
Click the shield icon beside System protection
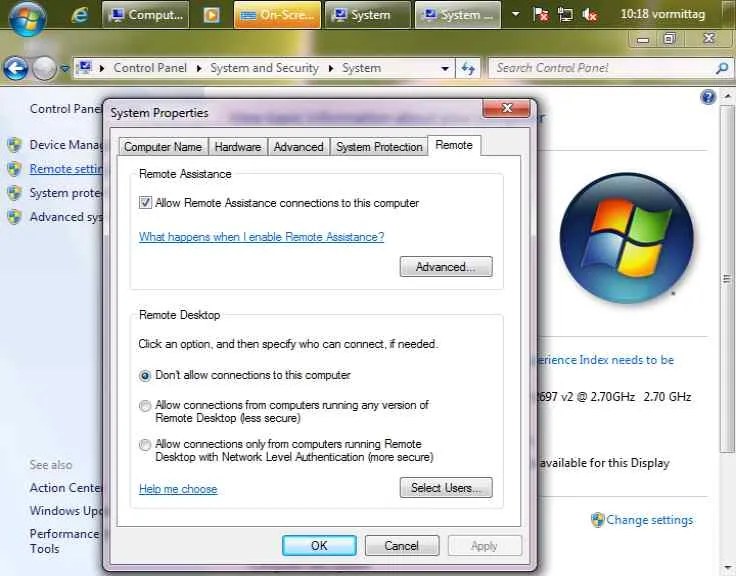pos(15,193)
